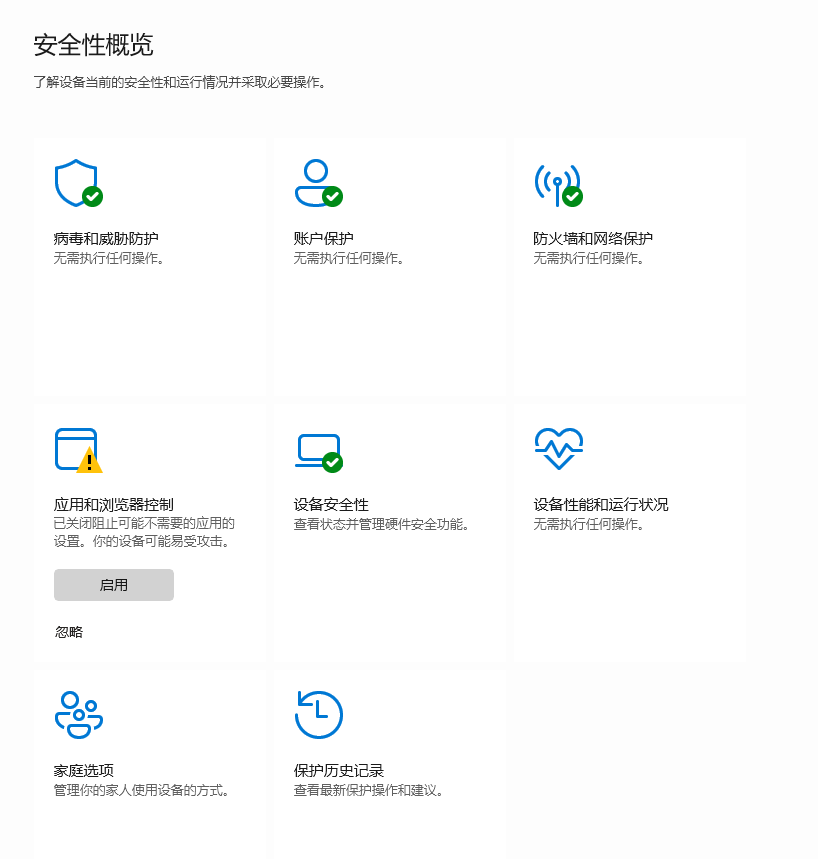Screen dimensions: 818x859
Task: Click the device performance heart icon
Action: pyautogui.click(x=558, y=449)
